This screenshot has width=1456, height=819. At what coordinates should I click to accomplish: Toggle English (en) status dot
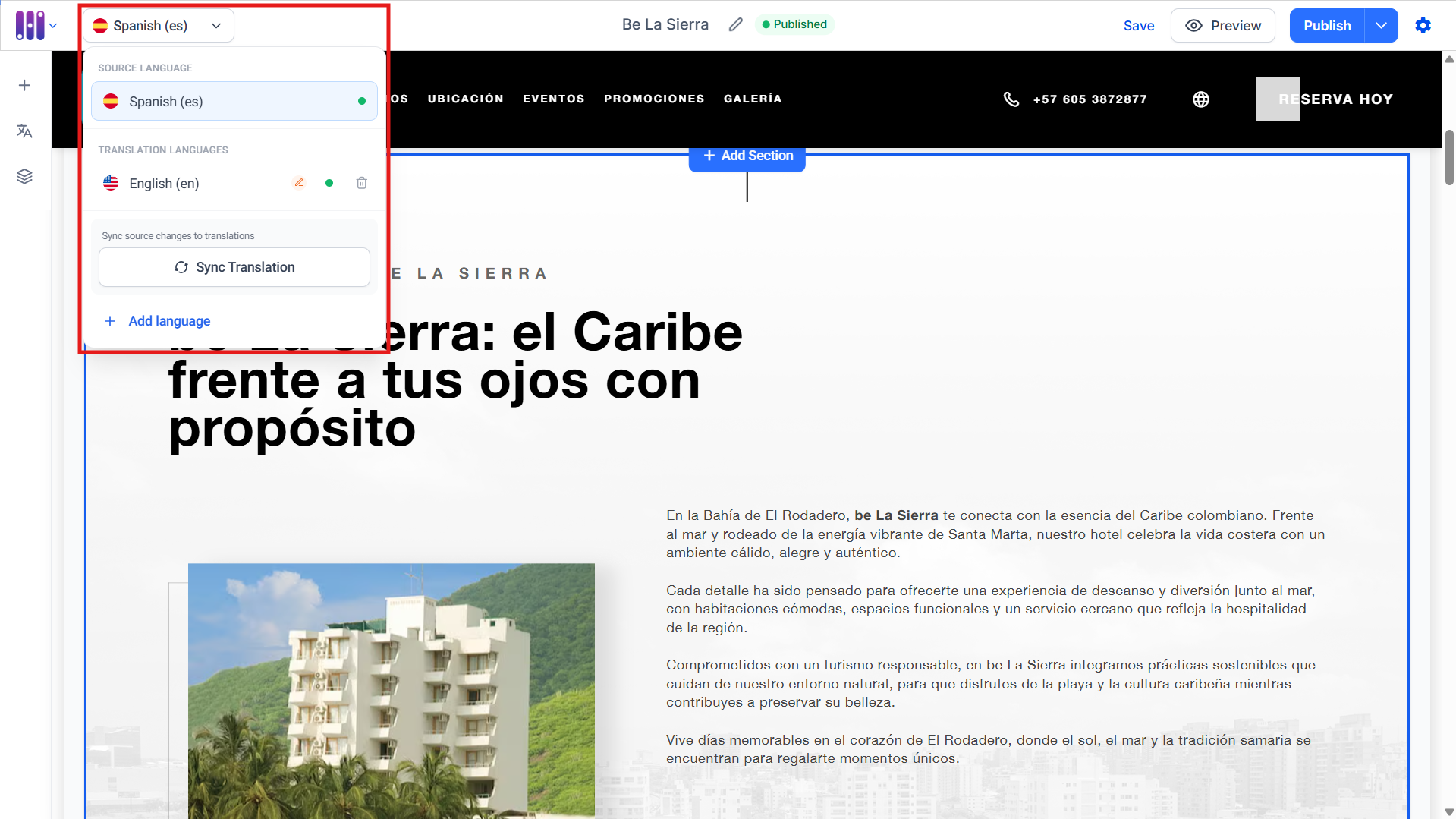coord(329,183)
